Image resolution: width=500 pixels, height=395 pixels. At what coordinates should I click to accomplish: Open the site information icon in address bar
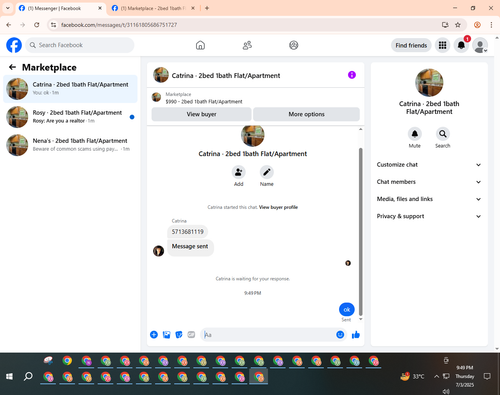pos(53,25)
